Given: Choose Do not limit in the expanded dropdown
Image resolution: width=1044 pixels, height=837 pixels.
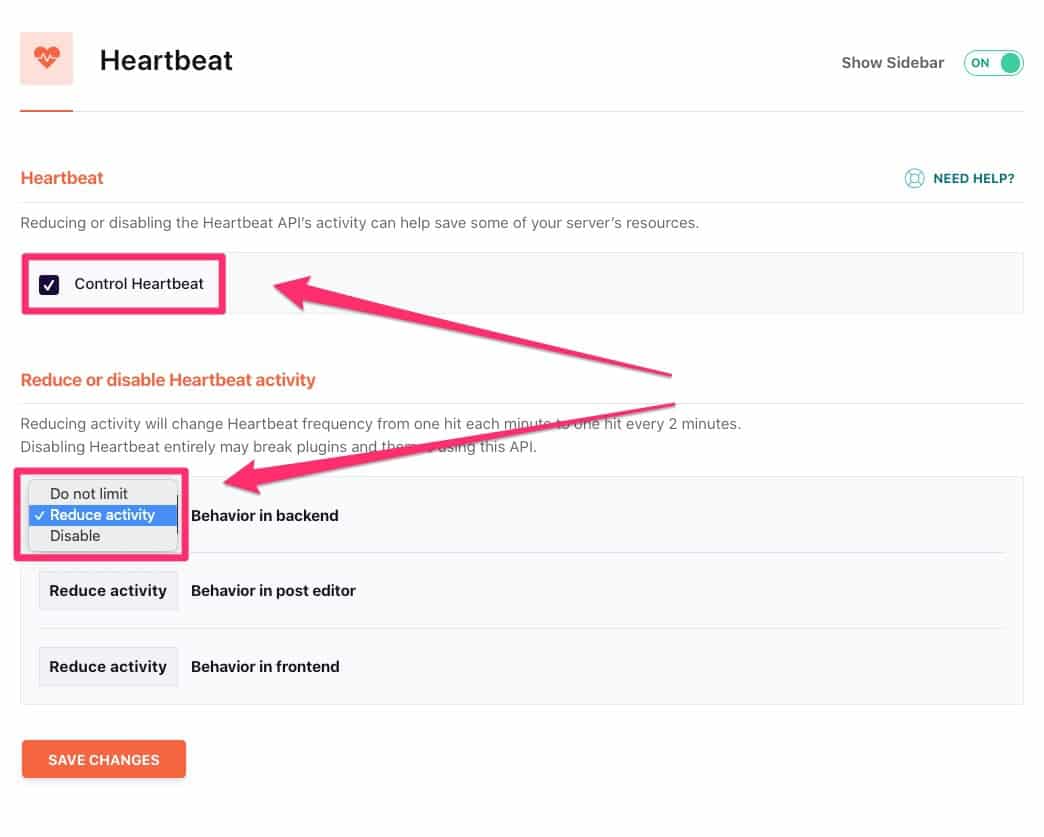Looking at the screenshot, I should pos(89,493).
